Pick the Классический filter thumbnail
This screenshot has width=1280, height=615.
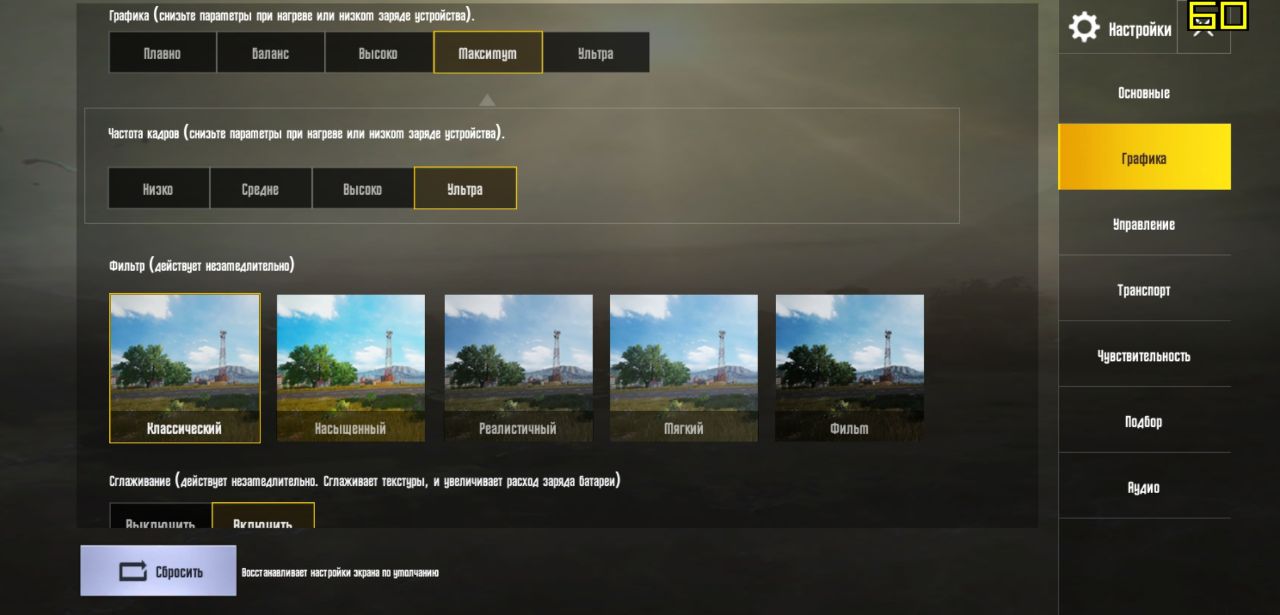click(x=185, y=368)
